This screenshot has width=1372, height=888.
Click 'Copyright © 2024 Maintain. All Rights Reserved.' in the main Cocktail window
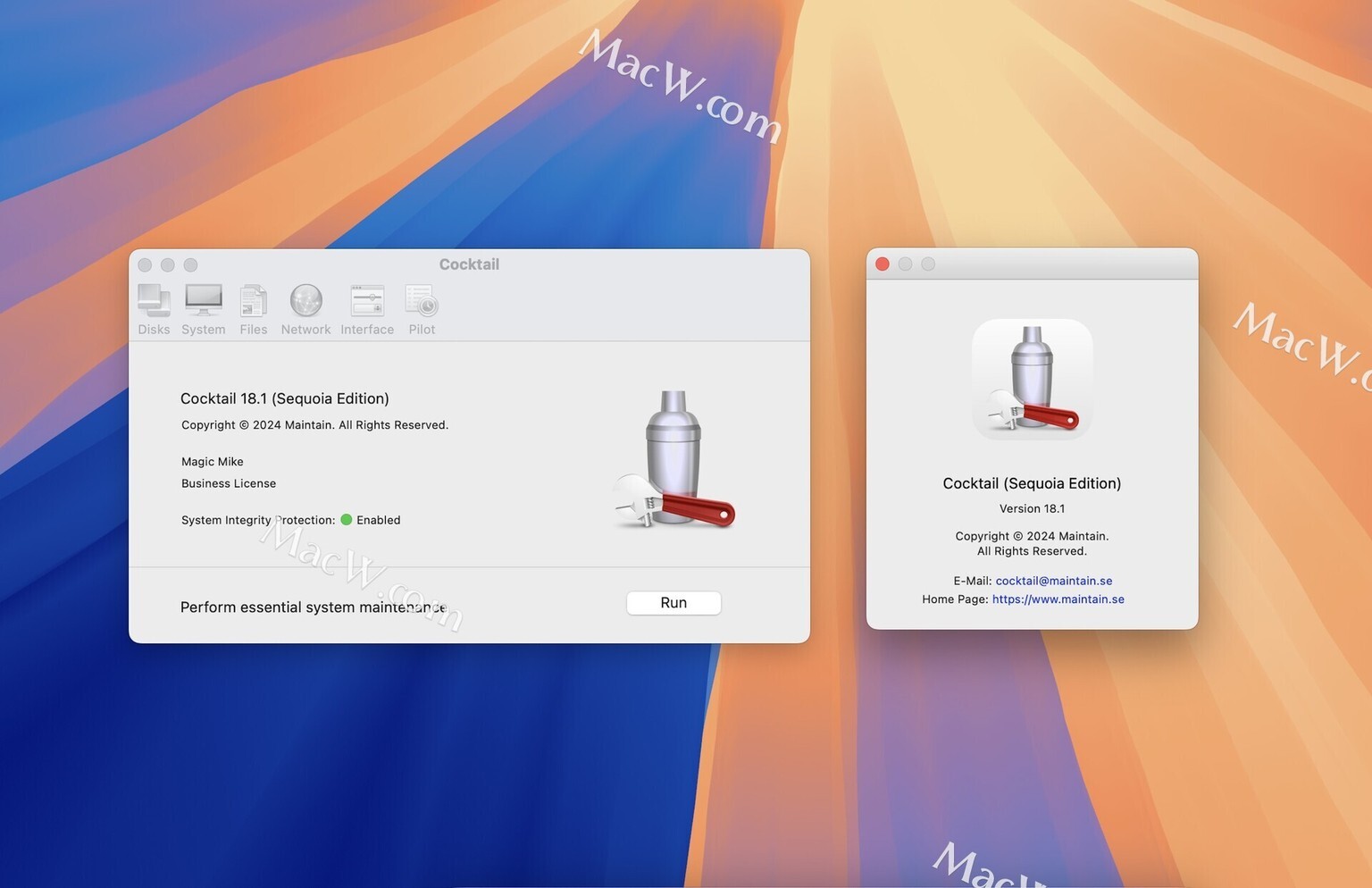(314, 425)
